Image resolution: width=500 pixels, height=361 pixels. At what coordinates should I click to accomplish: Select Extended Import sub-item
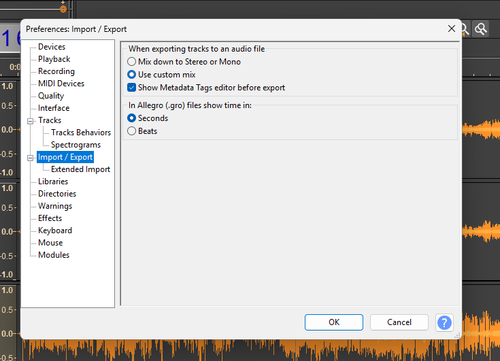pos(80,169)
